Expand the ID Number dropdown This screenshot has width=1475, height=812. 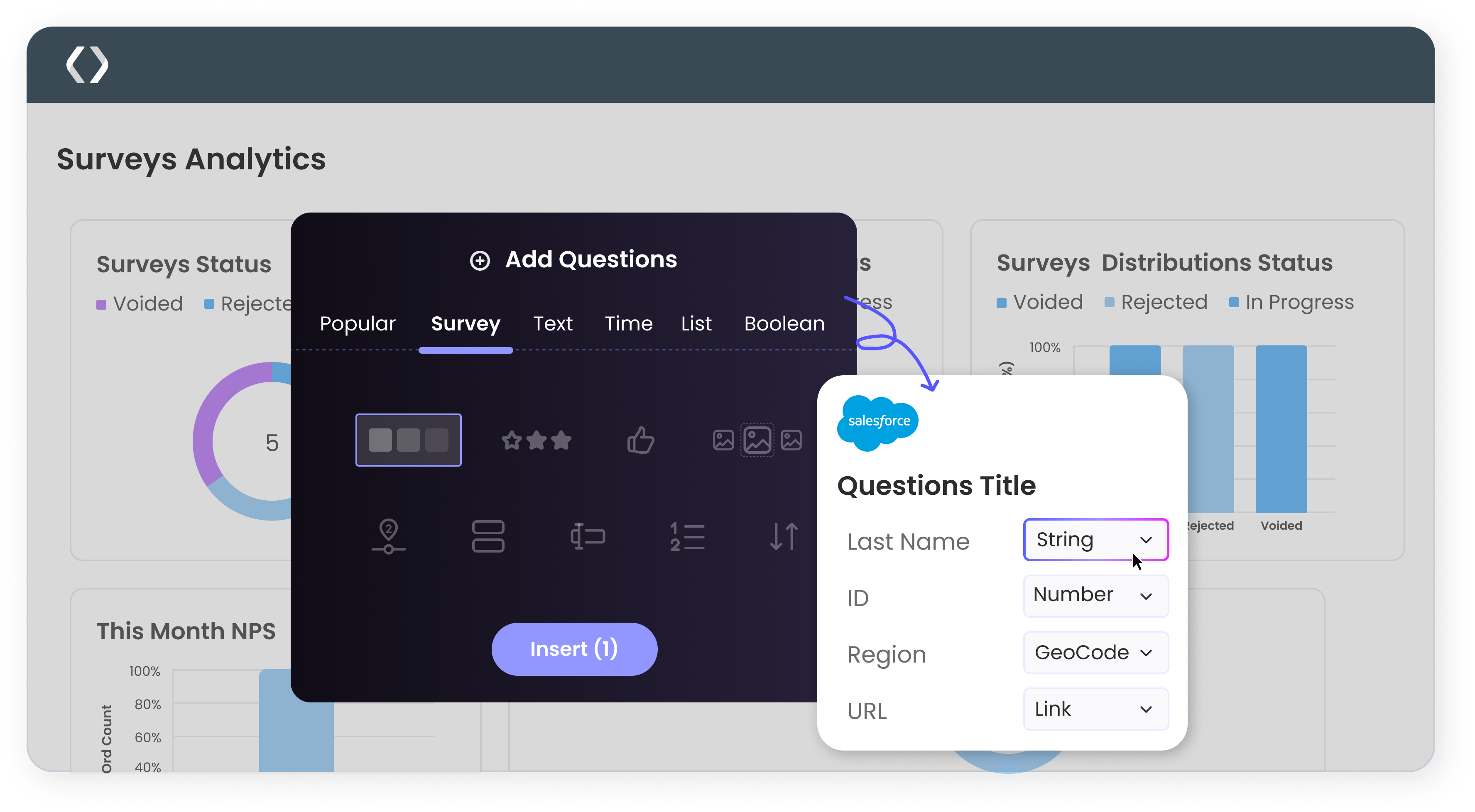(x=1095, y=596)
